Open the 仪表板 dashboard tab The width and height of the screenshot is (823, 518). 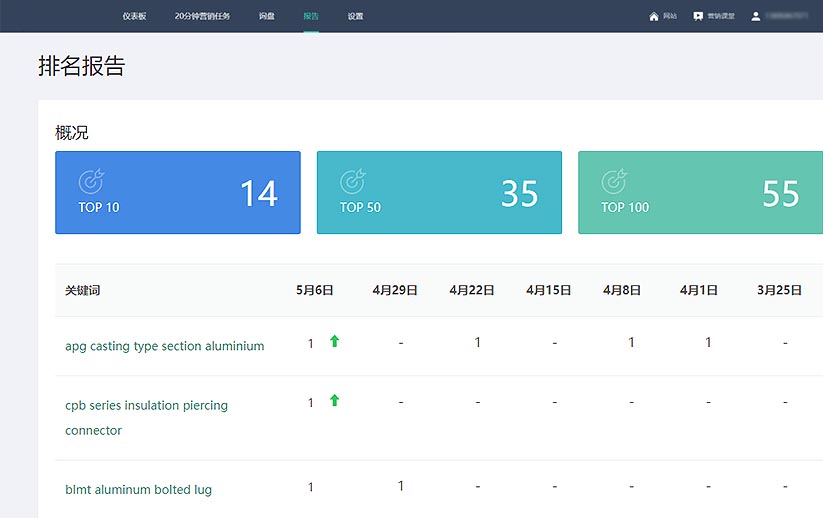(x=134, y=16)
